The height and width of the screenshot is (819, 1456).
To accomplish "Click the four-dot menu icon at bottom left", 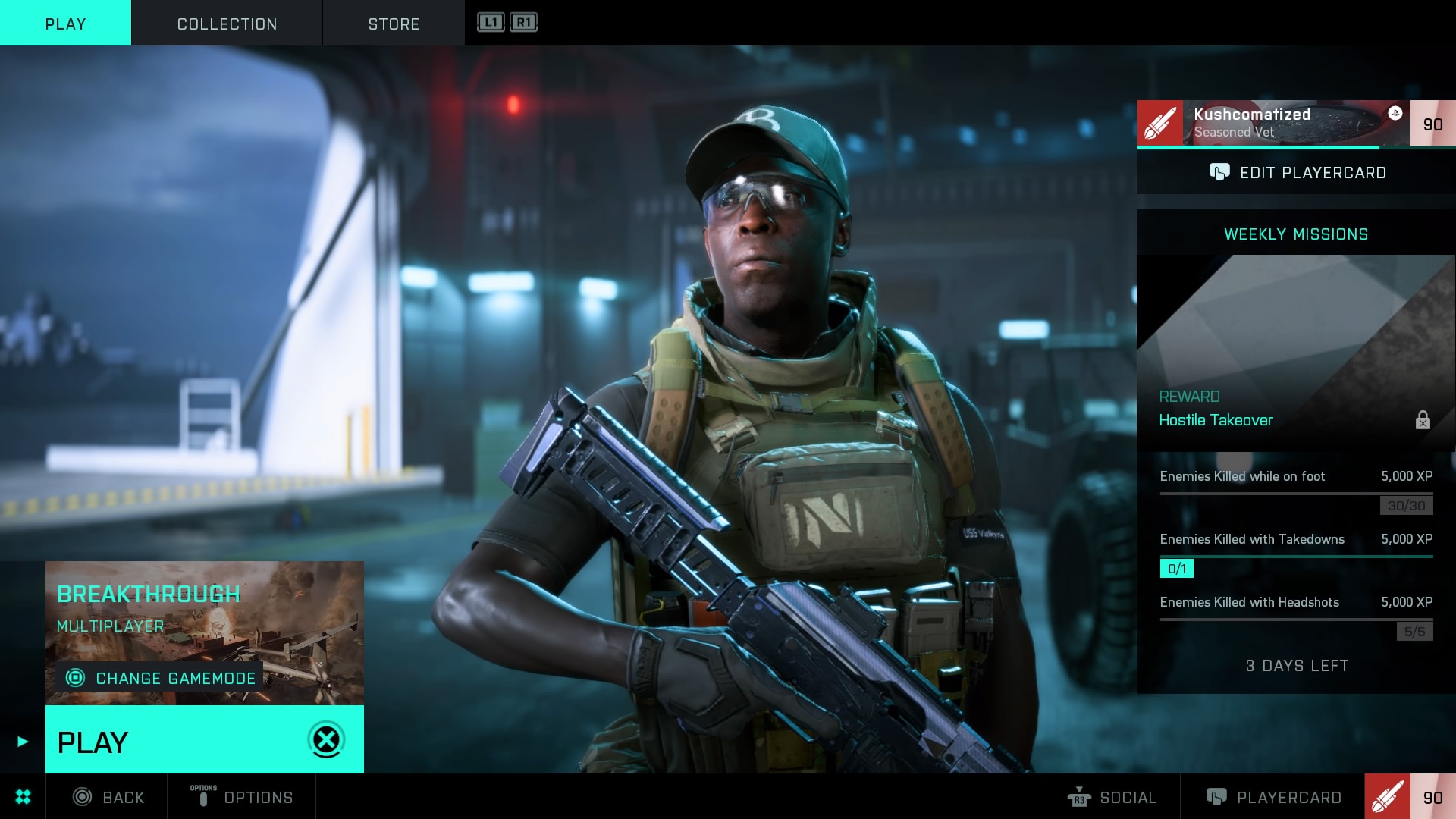I will 23,796.
